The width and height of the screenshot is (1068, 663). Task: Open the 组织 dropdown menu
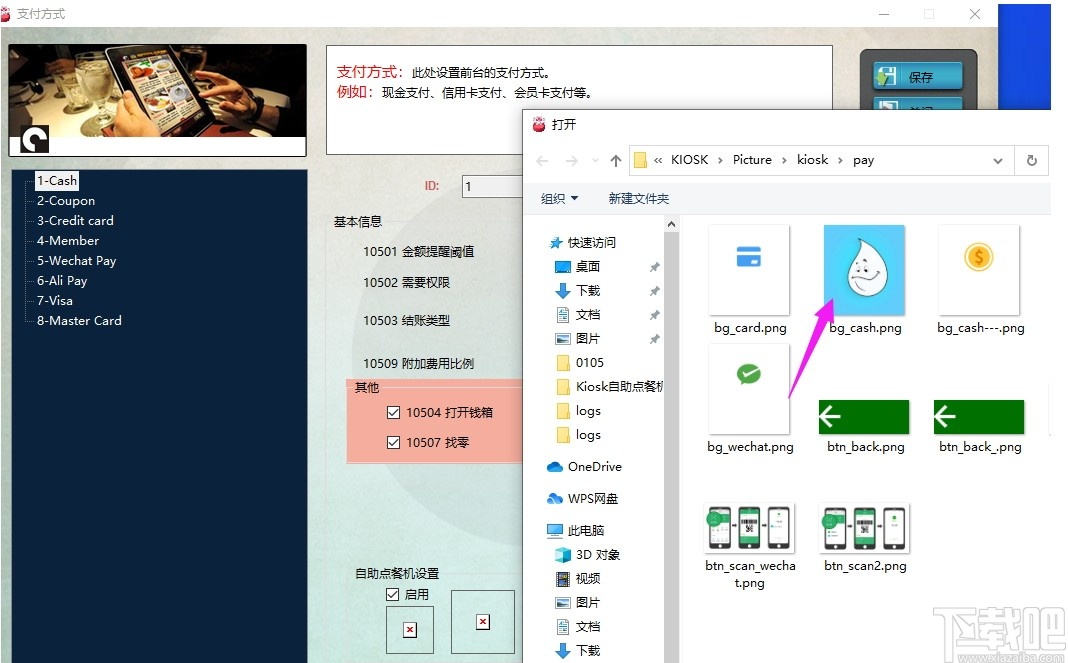tap(558, 198)
